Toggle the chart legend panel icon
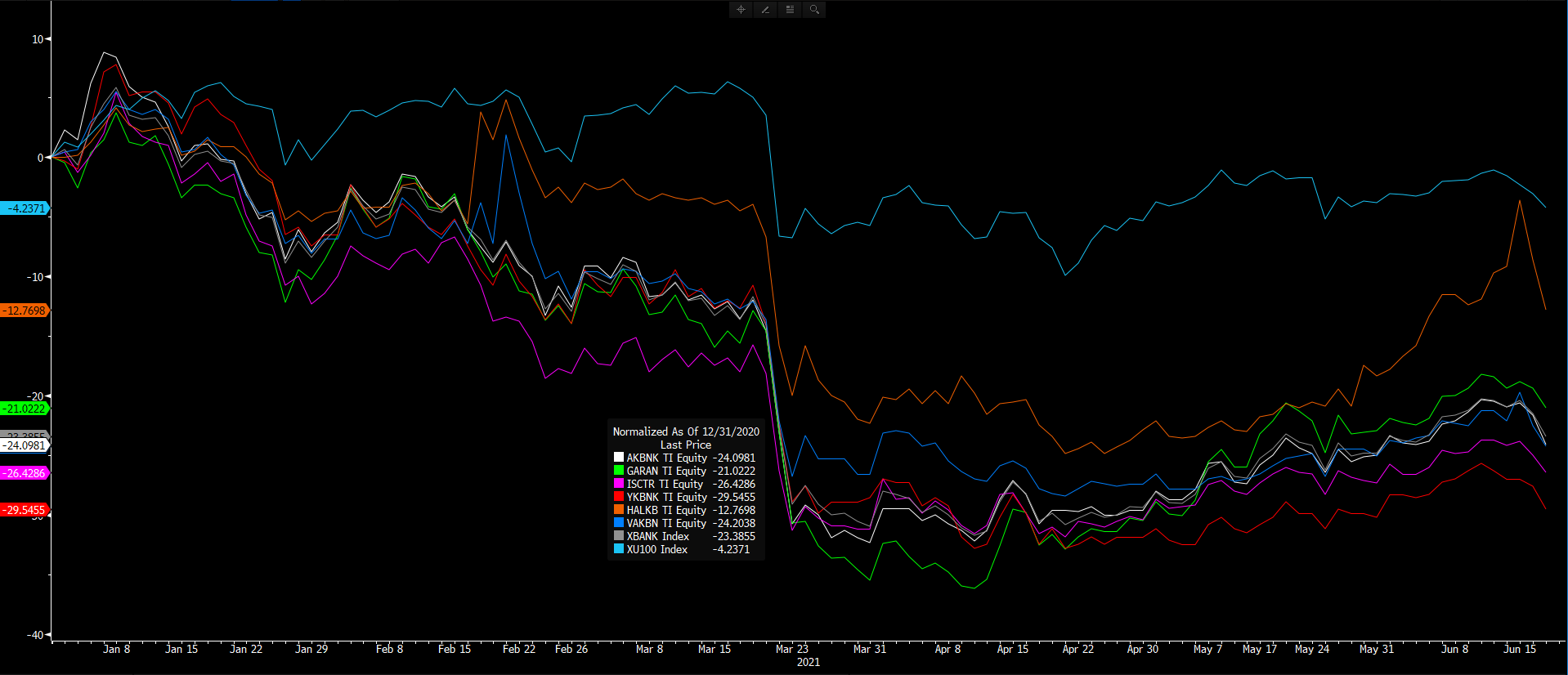The height and width of the screenshot is (675, 1568). point(790,10)
